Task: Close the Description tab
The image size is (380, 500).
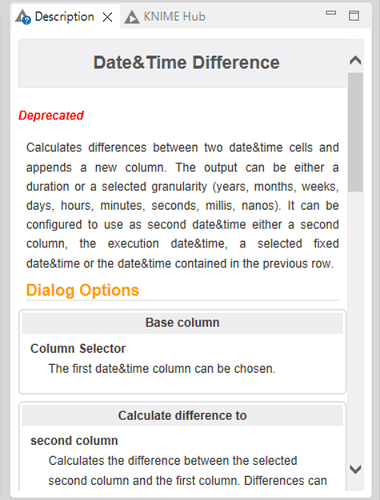Action: 107,17
